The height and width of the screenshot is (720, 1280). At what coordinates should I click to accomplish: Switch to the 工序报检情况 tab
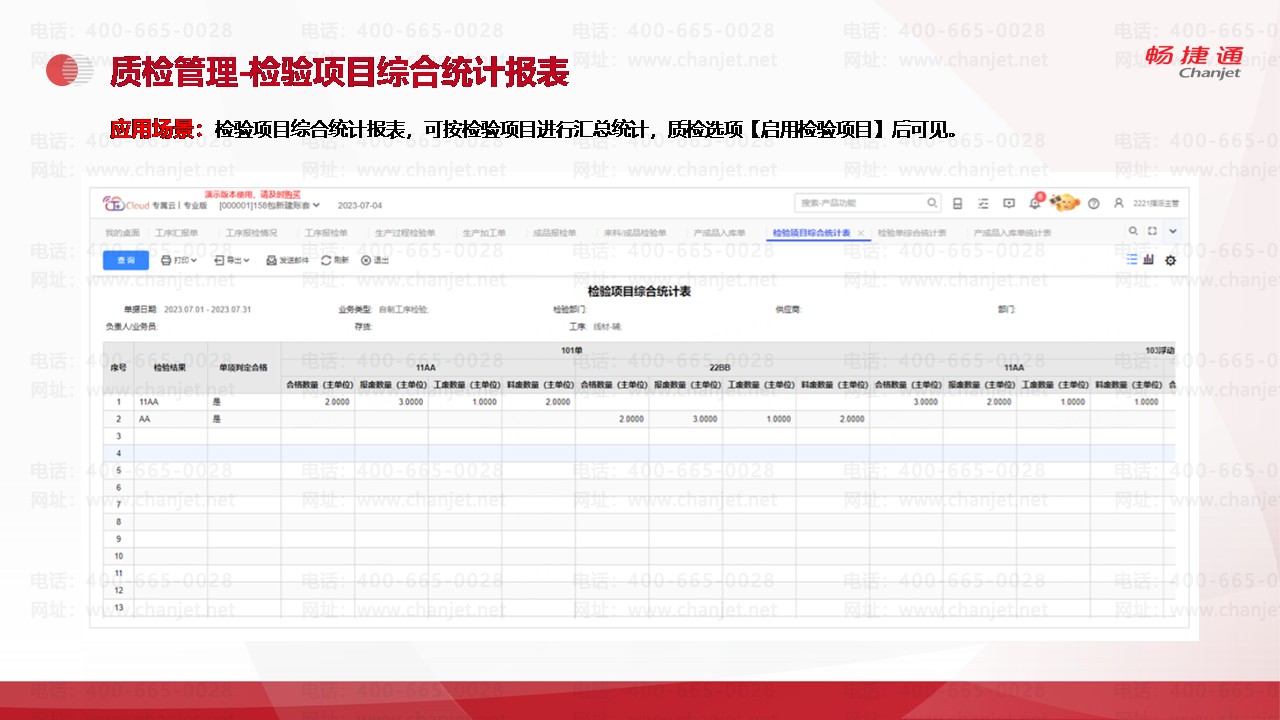(251, 233)
